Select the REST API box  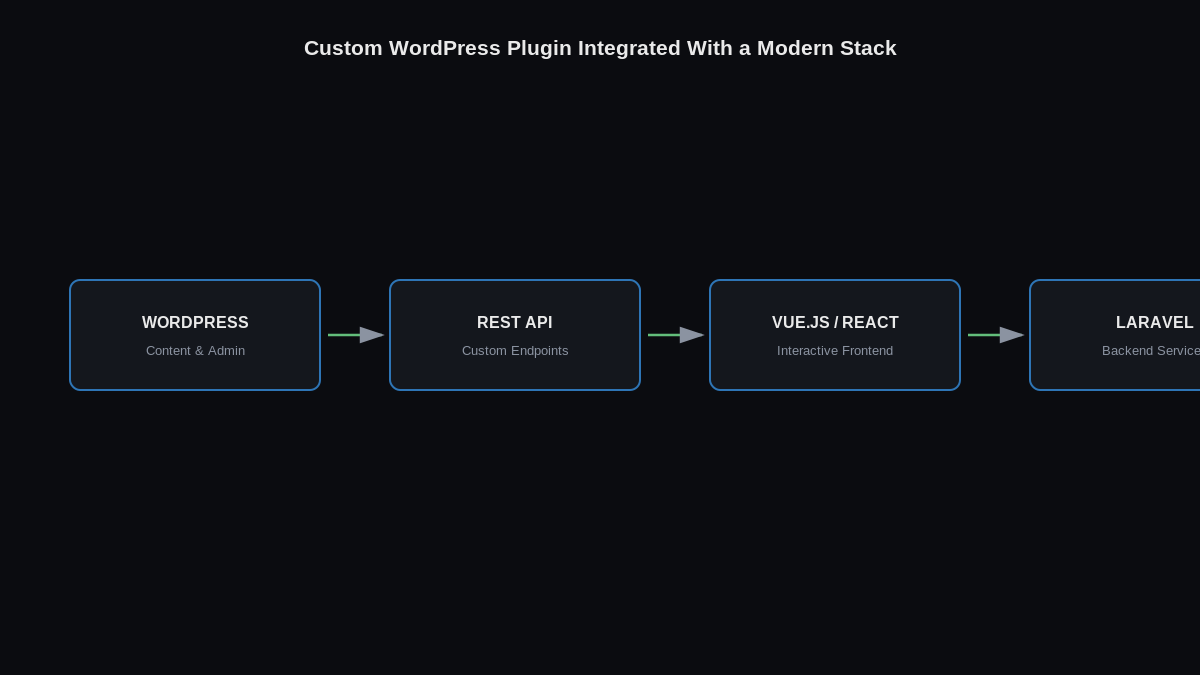(515, 335)
